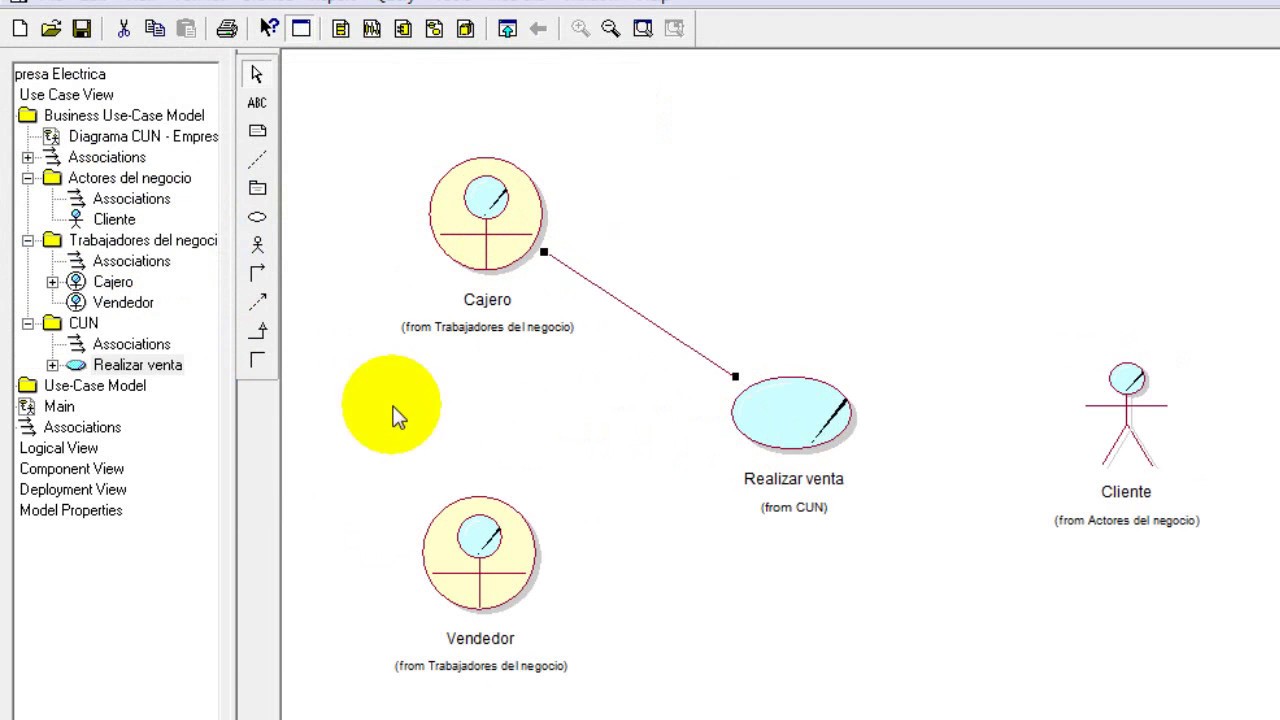The height and width of the screenshot is (720, 1280).
Task: Select the Vendedor worker on diagram canvas
Action: coord(480,553)
